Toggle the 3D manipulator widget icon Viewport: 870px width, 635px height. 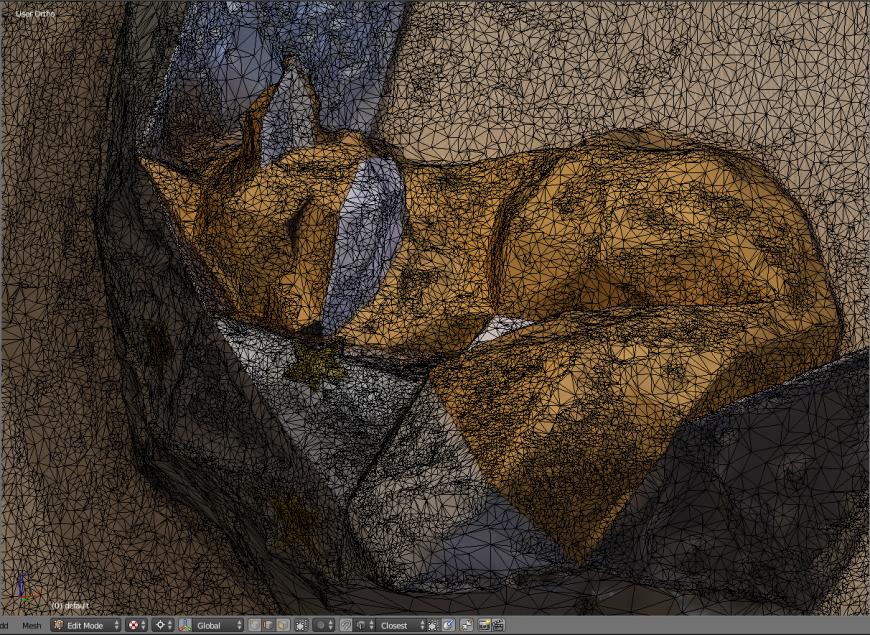(x=185, y=626)
